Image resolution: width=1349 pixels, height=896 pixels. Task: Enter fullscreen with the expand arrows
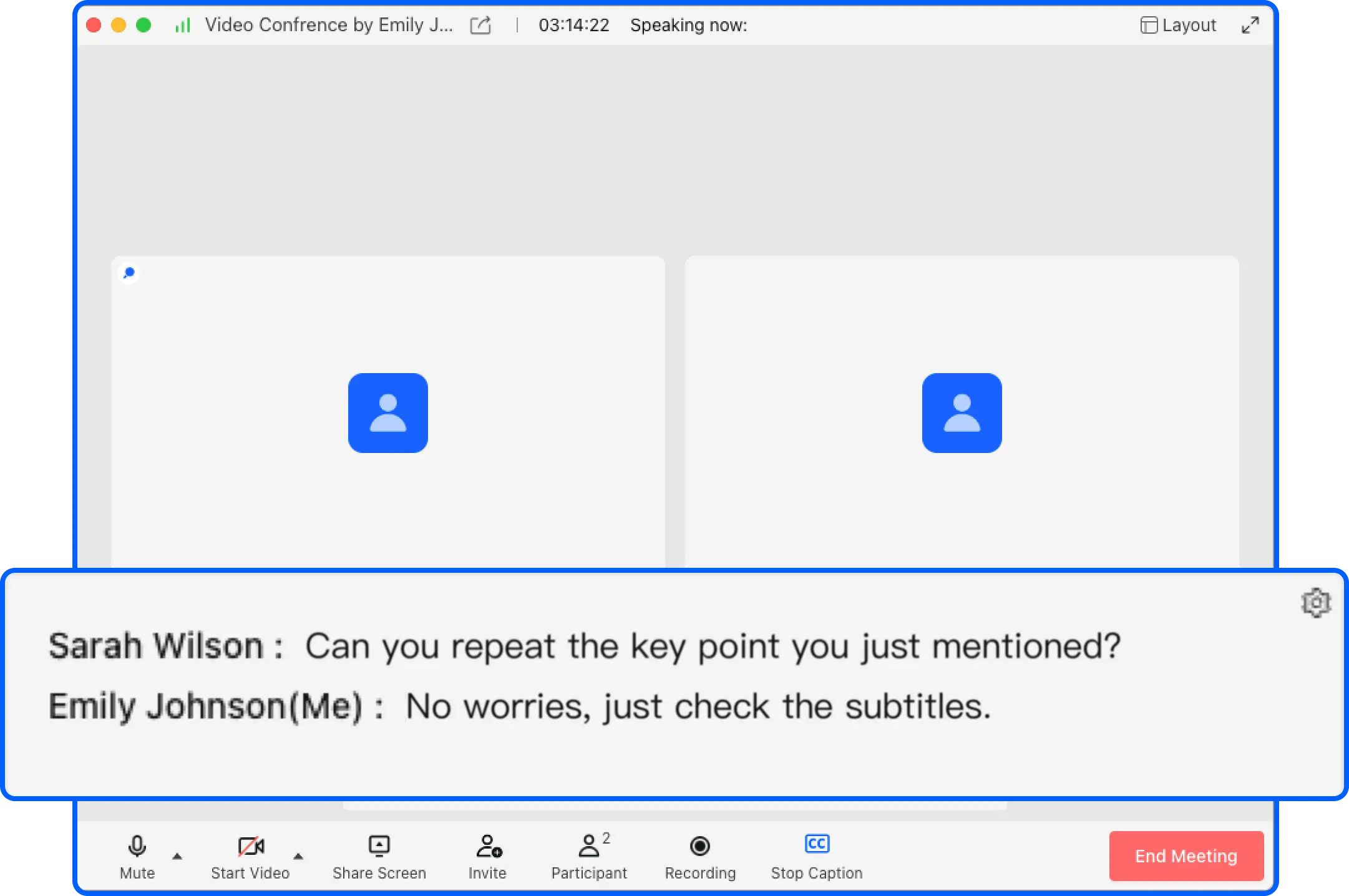[x=1252, y=25]
